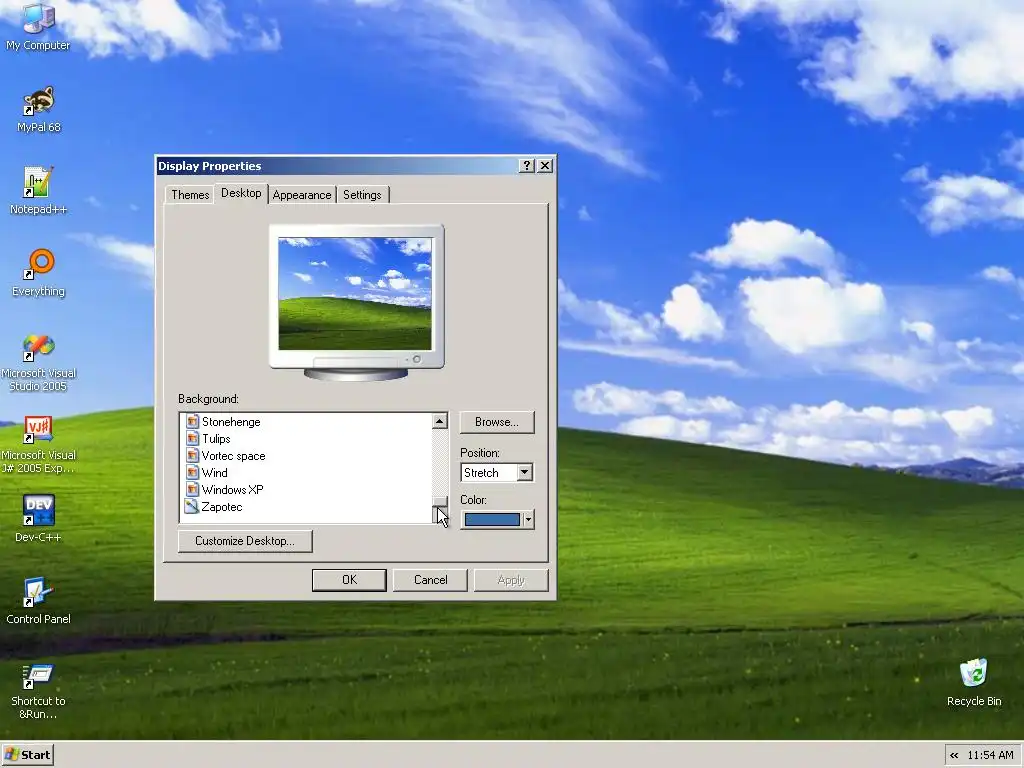
Task: Close the Display Properties dialog
Action: coord(545,166)
